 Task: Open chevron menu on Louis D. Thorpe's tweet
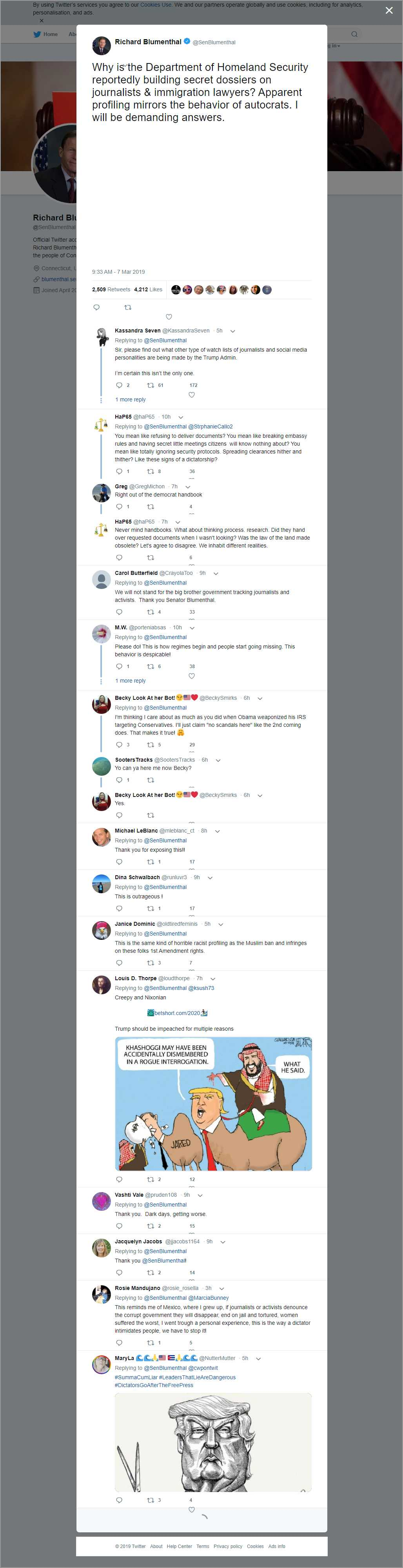tap(213, 979)
